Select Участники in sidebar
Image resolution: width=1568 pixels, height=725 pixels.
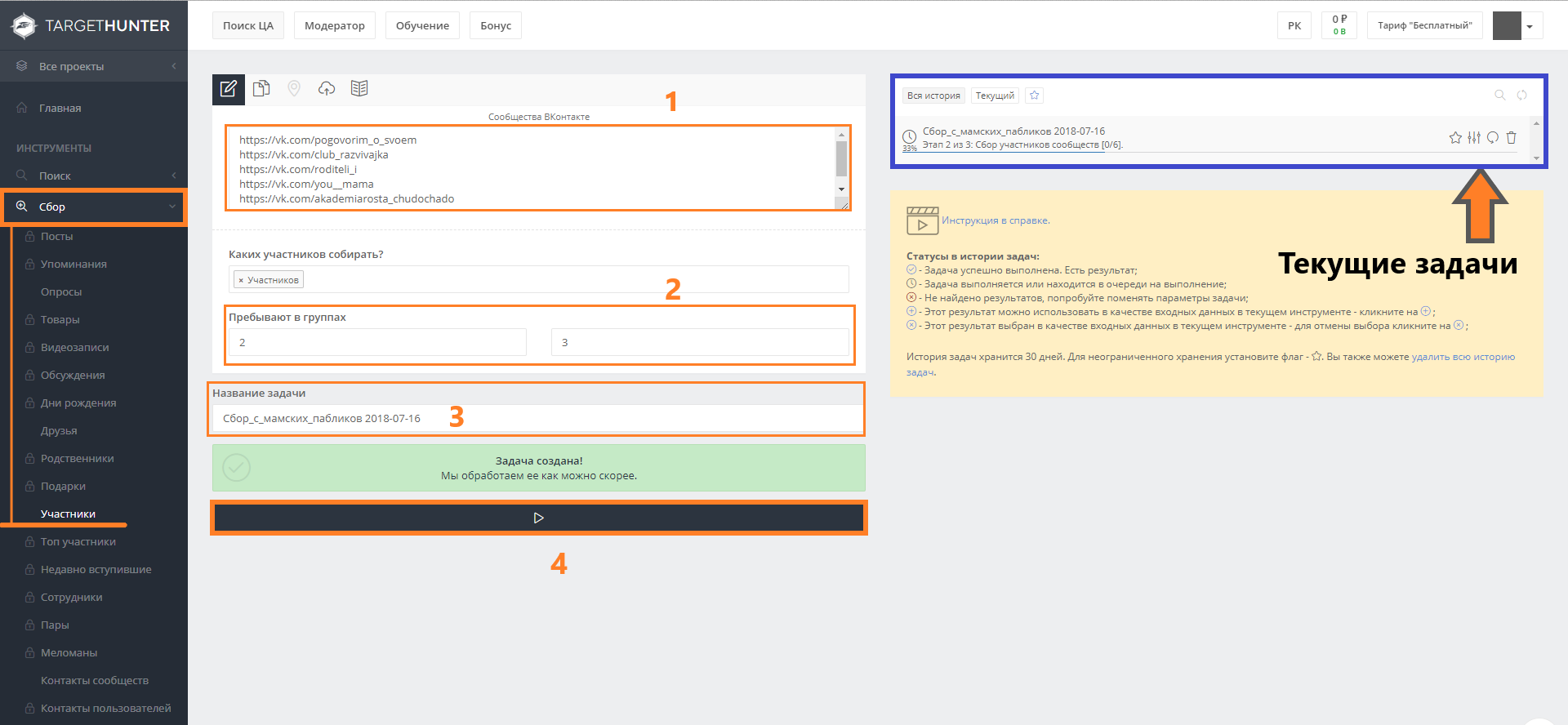coord(69,514)
